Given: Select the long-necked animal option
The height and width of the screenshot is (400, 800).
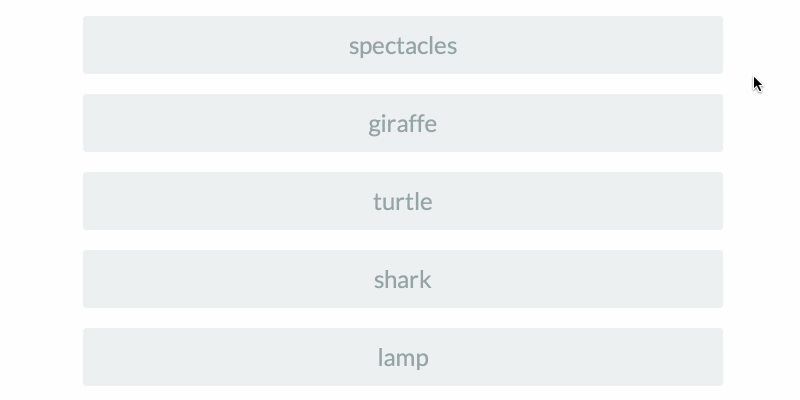Looking at the screenshot, I should (403, 123).
